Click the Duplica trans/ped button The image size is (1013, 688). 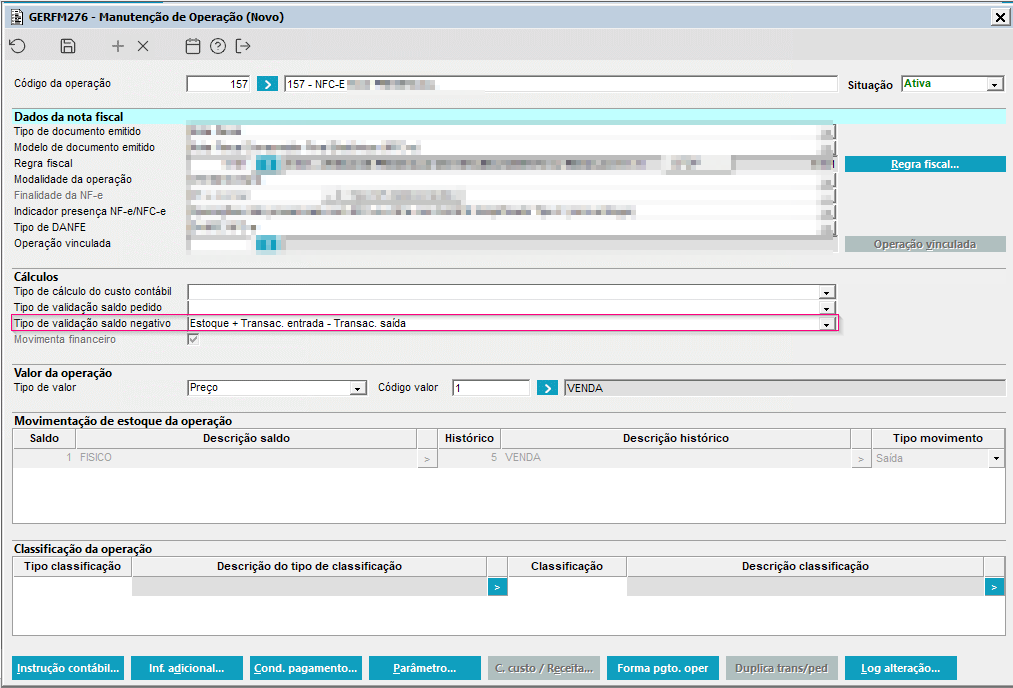(782, 668)
